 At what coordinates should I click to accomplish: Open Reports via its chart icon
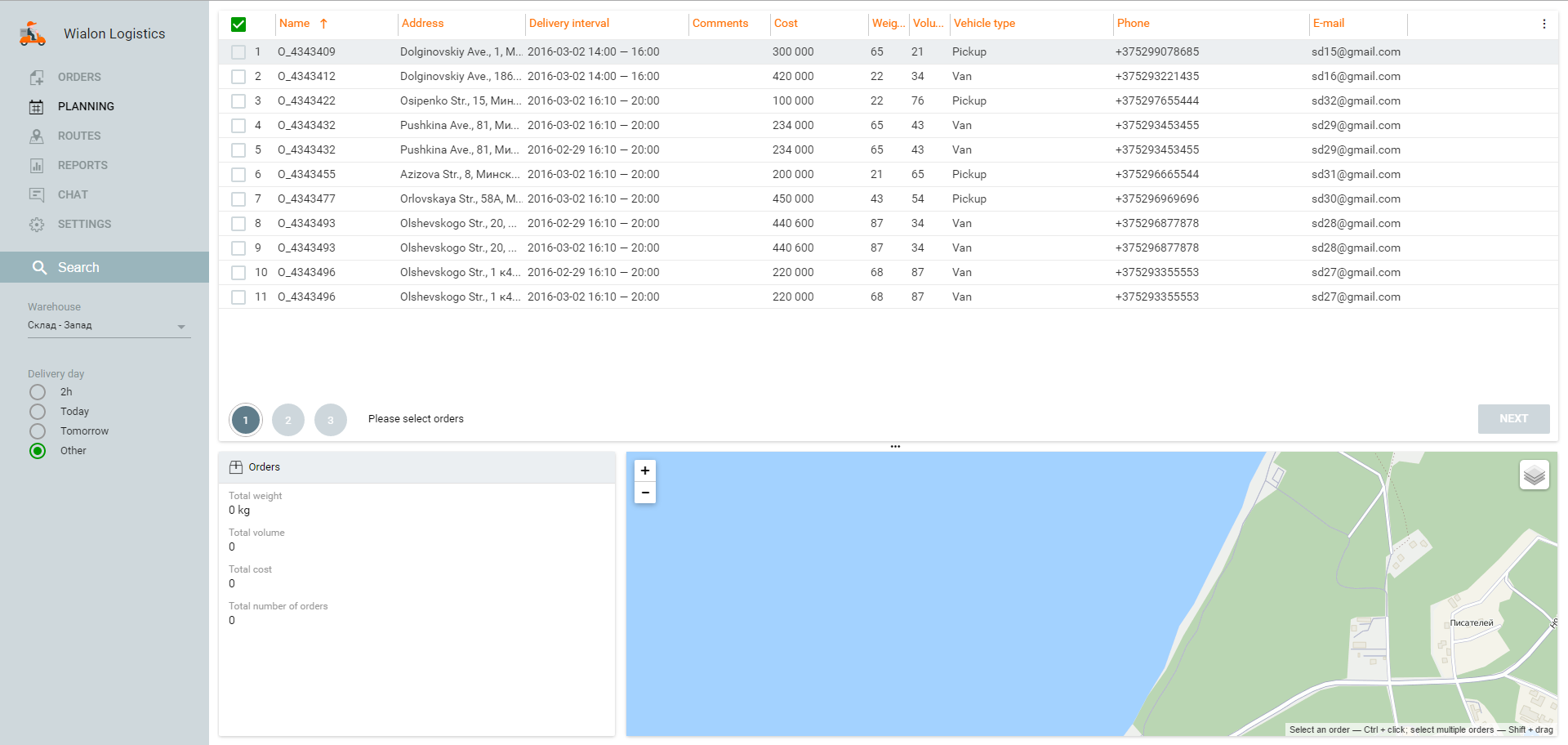pyautogui.click(x=37, y=166)
